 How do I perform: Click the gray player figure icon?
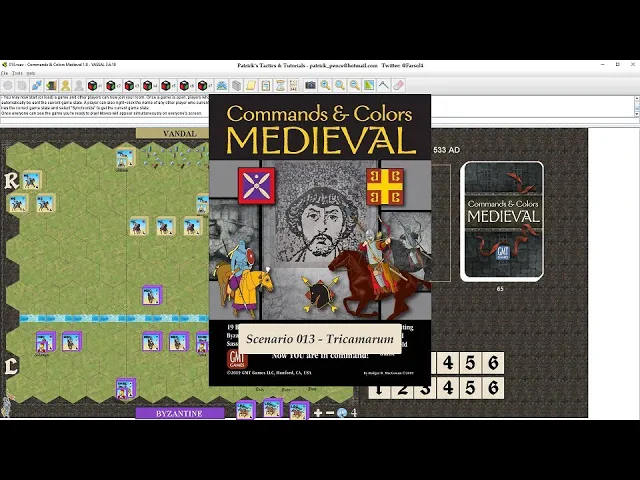pyautogui.click(x=79, y=85)
